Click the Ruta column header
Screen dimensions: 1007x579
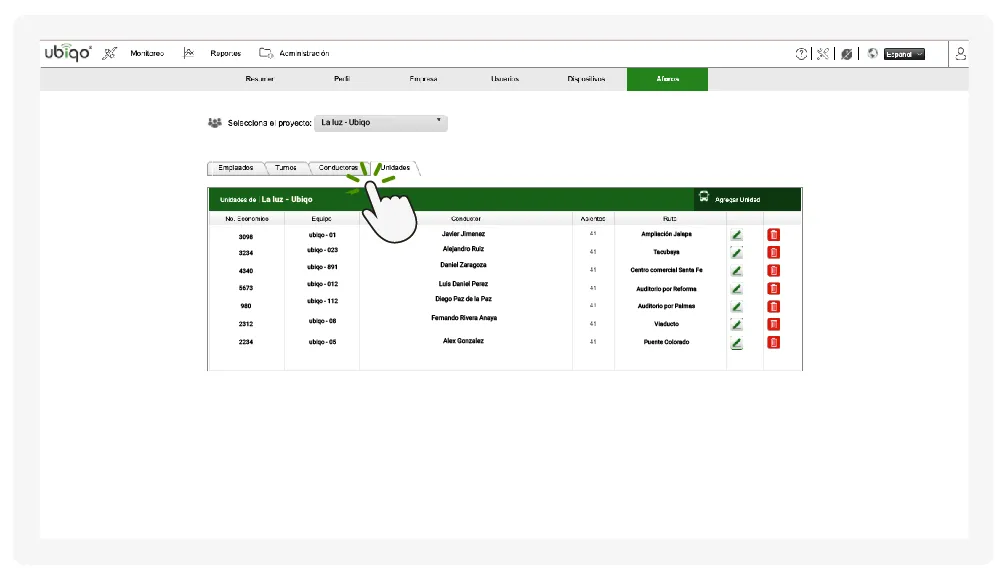pos(670,219)
